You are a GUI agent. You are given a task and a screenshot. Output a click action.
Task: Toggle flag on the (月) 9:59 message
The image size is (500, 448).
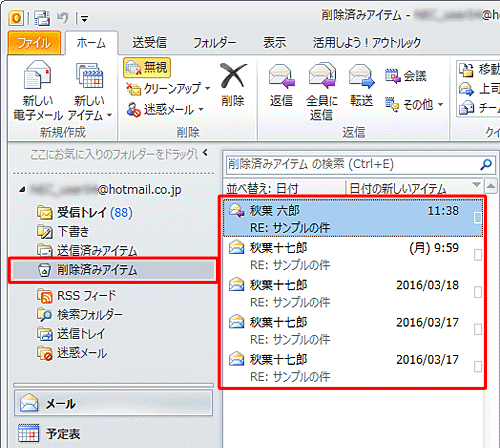(x=478, y=255)
